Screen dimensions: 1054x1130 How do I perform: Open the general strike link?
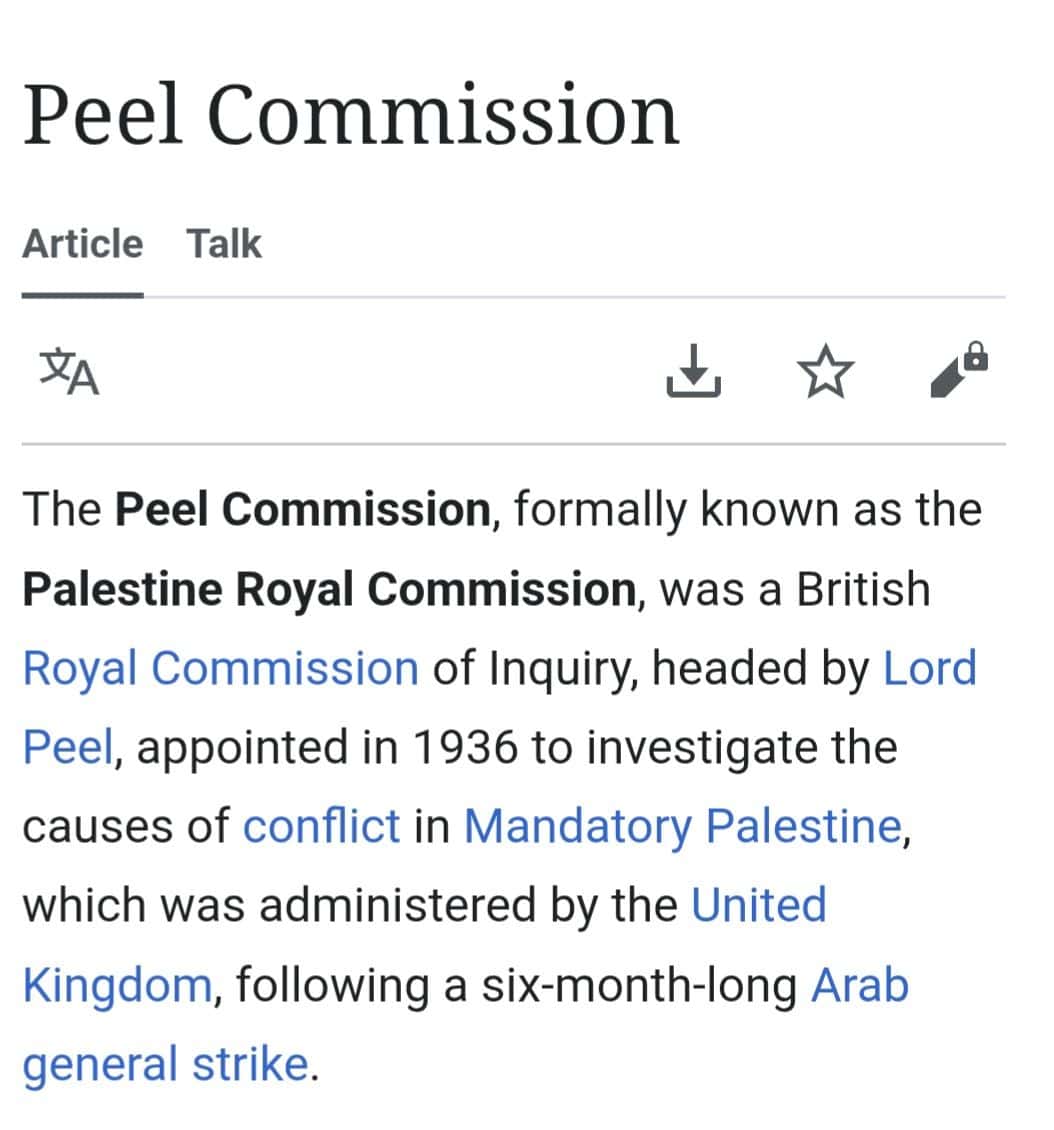[166, 1064]
